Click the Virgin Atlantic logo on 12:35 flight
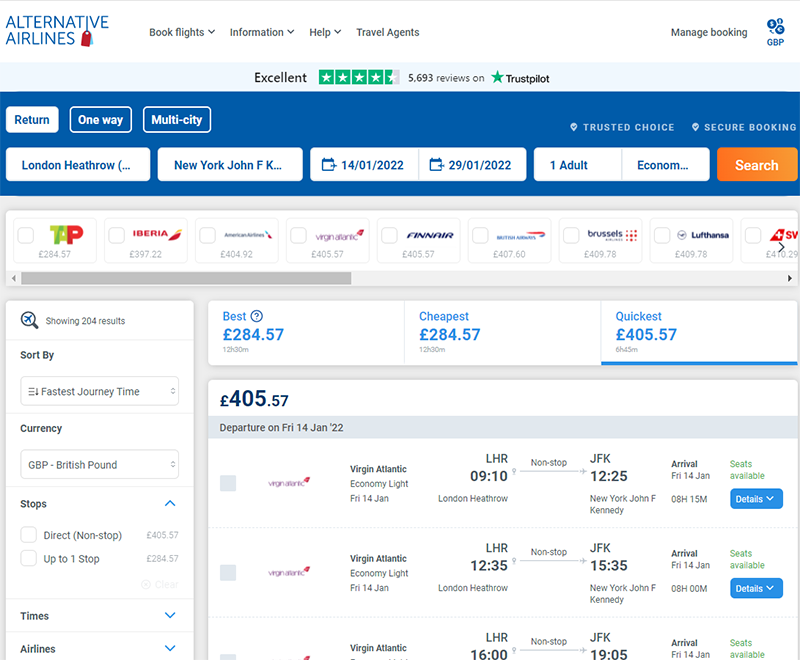Viewport: 800px width, 660px height. click(289, 572)
